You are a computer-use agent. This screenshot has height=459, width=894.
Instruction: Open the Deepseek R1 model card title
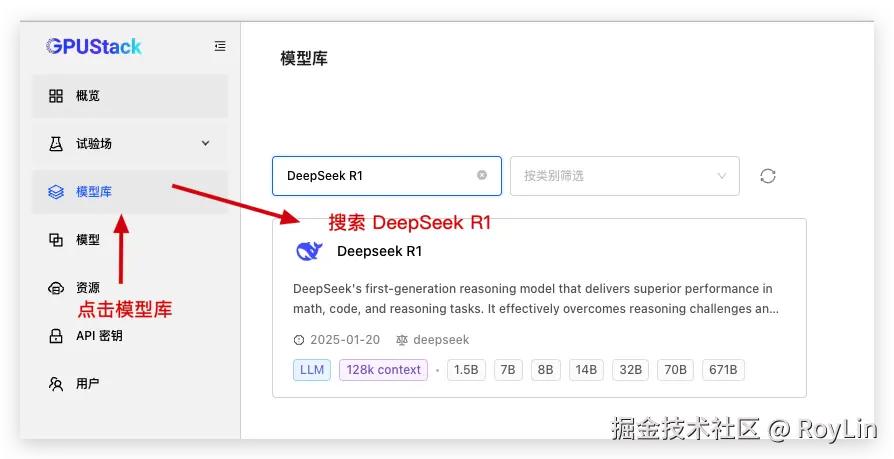pos(379,251)
